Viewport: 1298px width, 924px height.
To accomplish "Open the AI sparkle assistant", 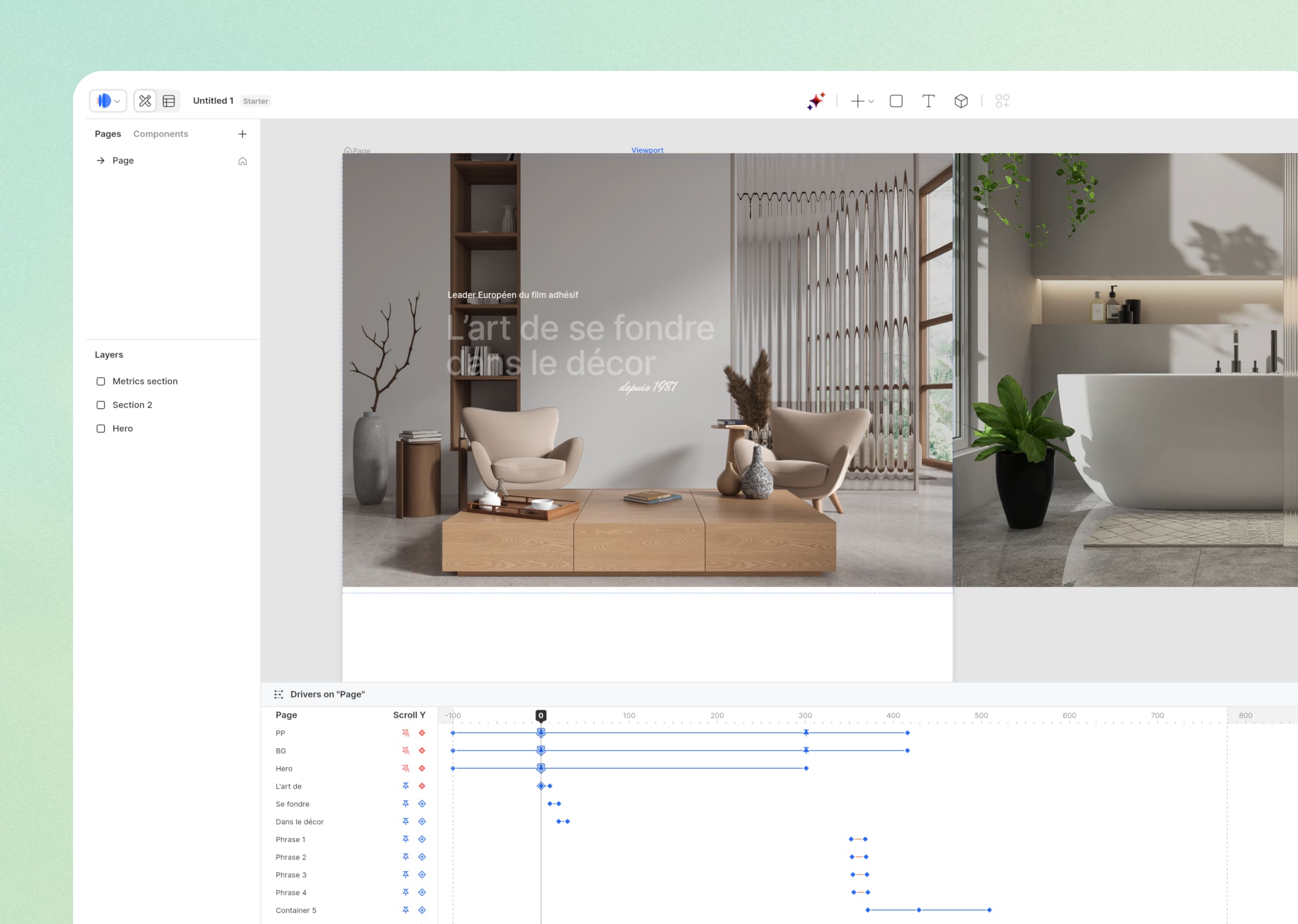I will (816, 100).
